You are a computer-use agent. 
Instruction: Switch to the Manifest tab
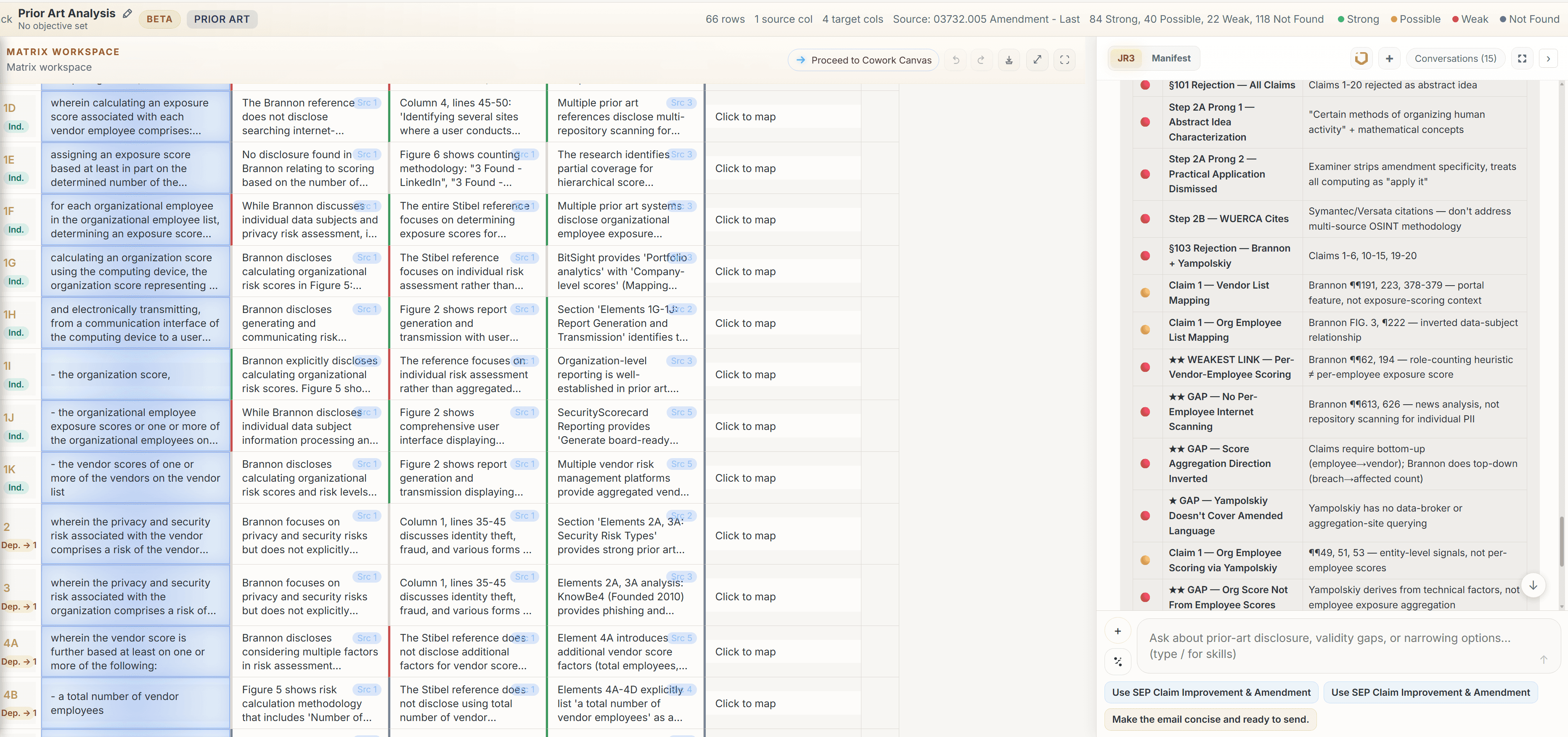point(1171,58)
